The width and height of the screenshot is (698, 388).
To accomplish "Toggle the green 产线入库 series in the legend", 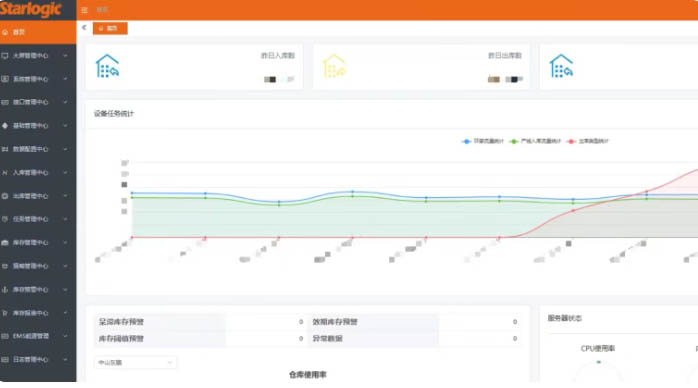I will (536, 141).
